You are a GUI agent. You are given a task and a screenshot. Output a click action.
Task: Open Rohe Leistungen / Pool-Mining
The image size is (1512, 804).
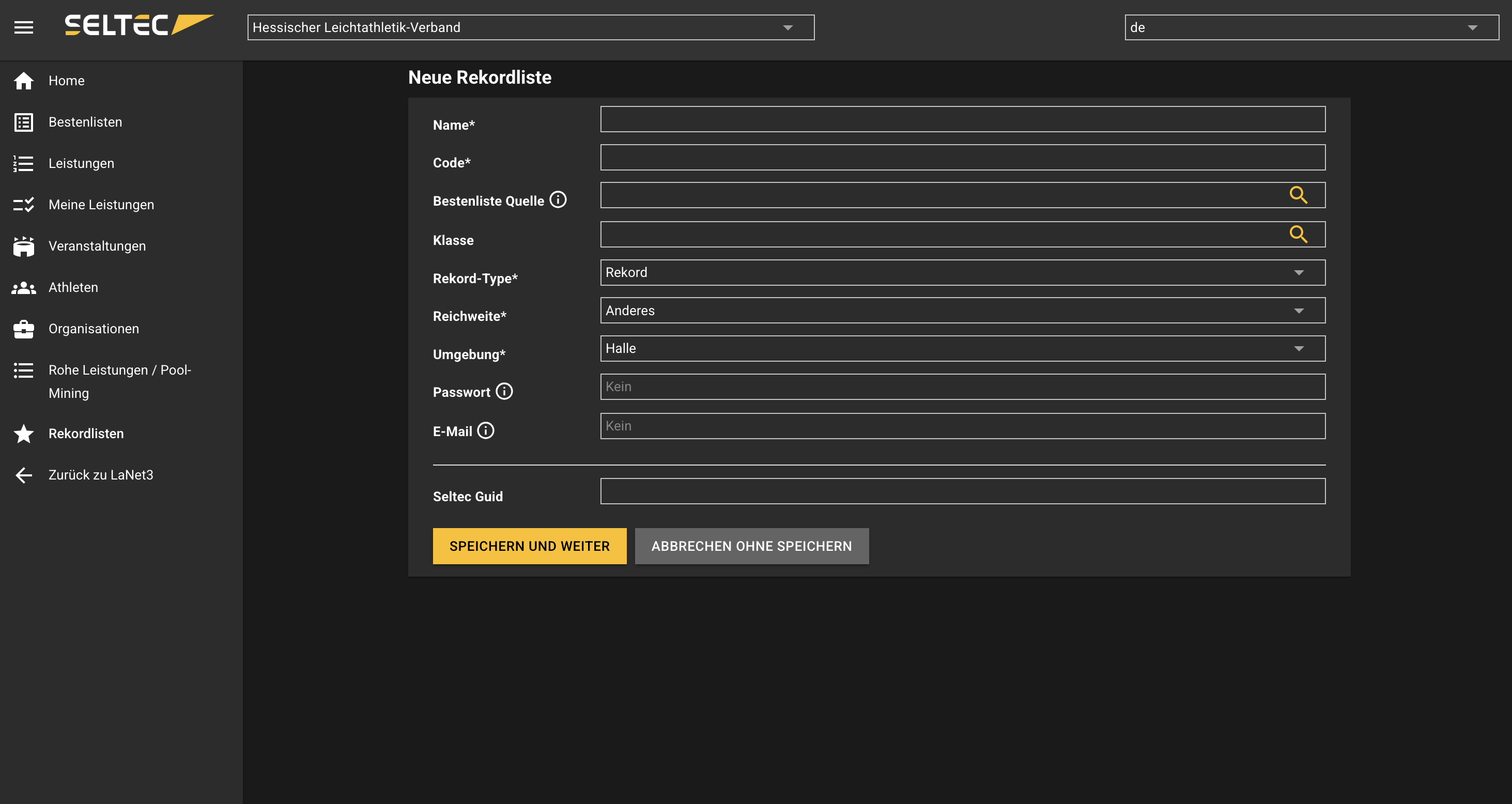121,381
